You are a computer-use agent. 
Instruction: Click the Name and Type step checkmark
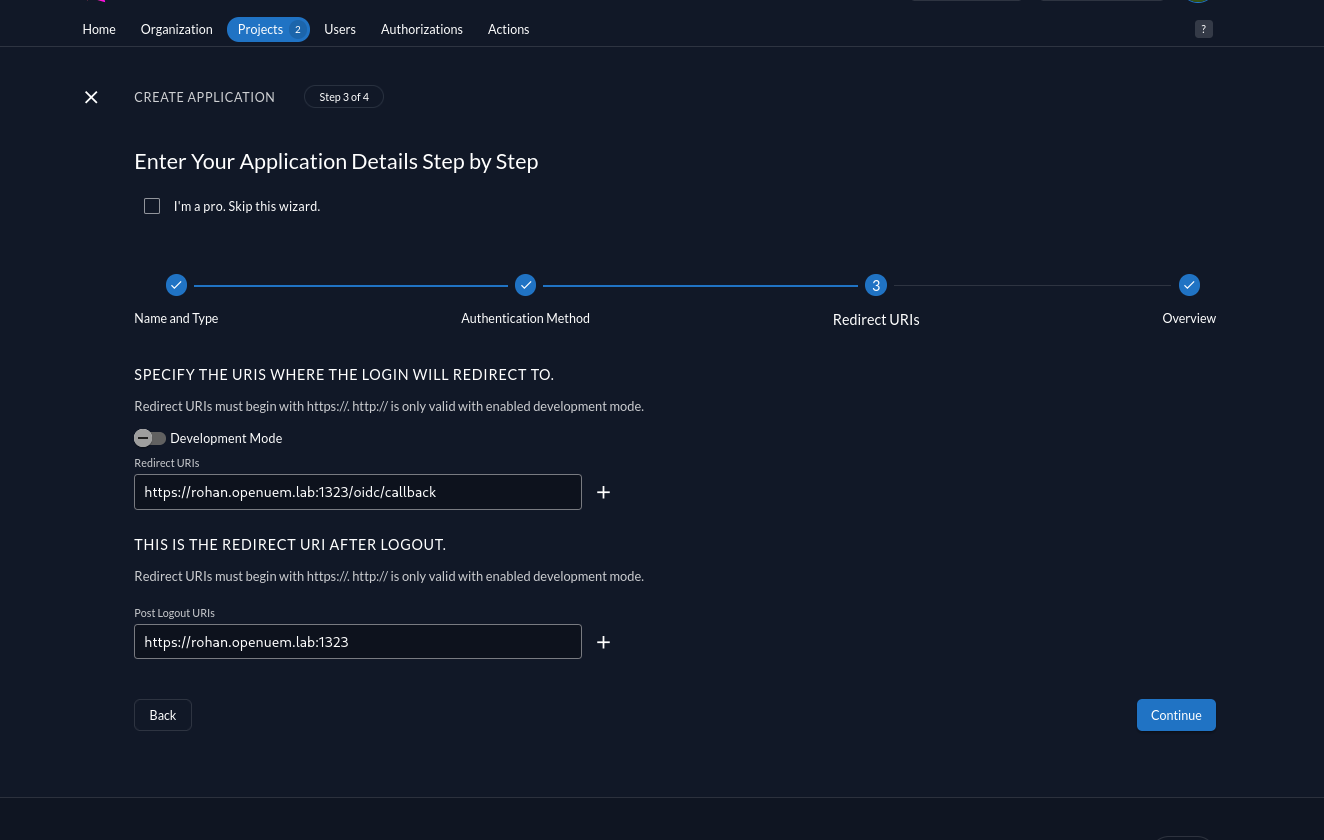tap(176, 285)
